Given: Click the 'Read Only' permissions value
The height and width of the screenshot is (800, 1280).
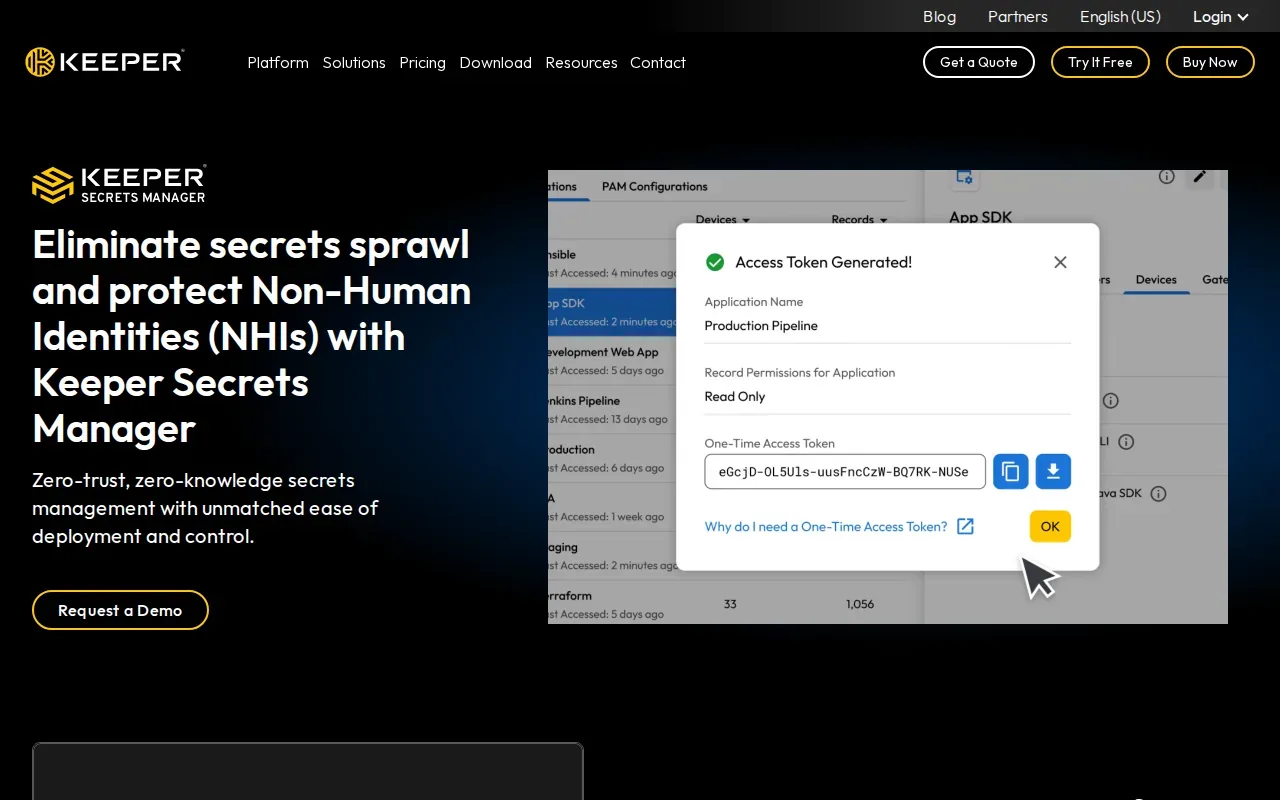Looking at the screenshot, I should click(734, 397).
